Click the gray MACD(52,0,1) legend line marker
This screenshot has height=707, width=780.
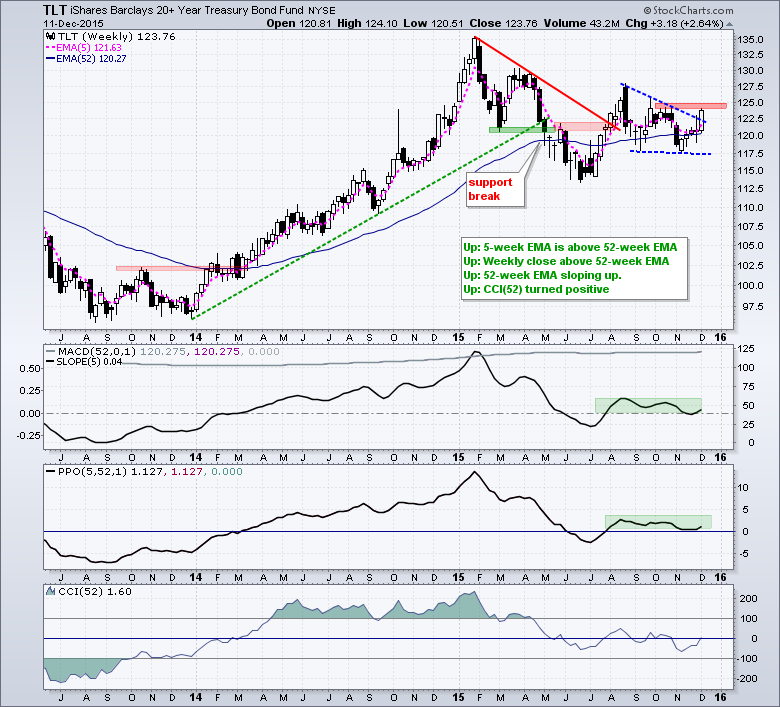click(50, 351)
